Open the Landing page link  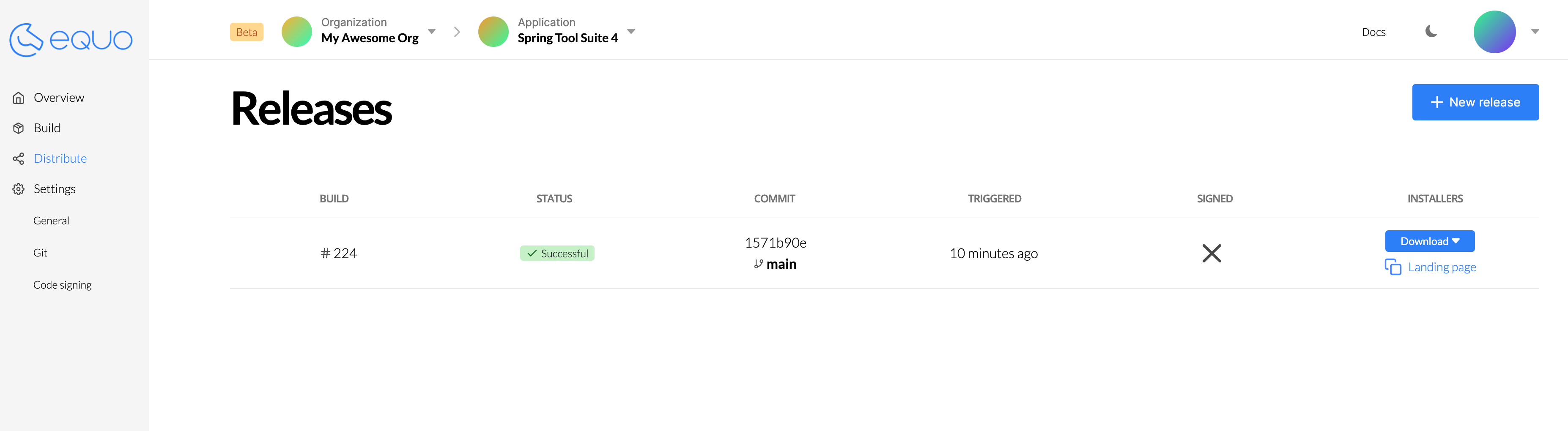pyautogui.click(x=1442, y=267)
